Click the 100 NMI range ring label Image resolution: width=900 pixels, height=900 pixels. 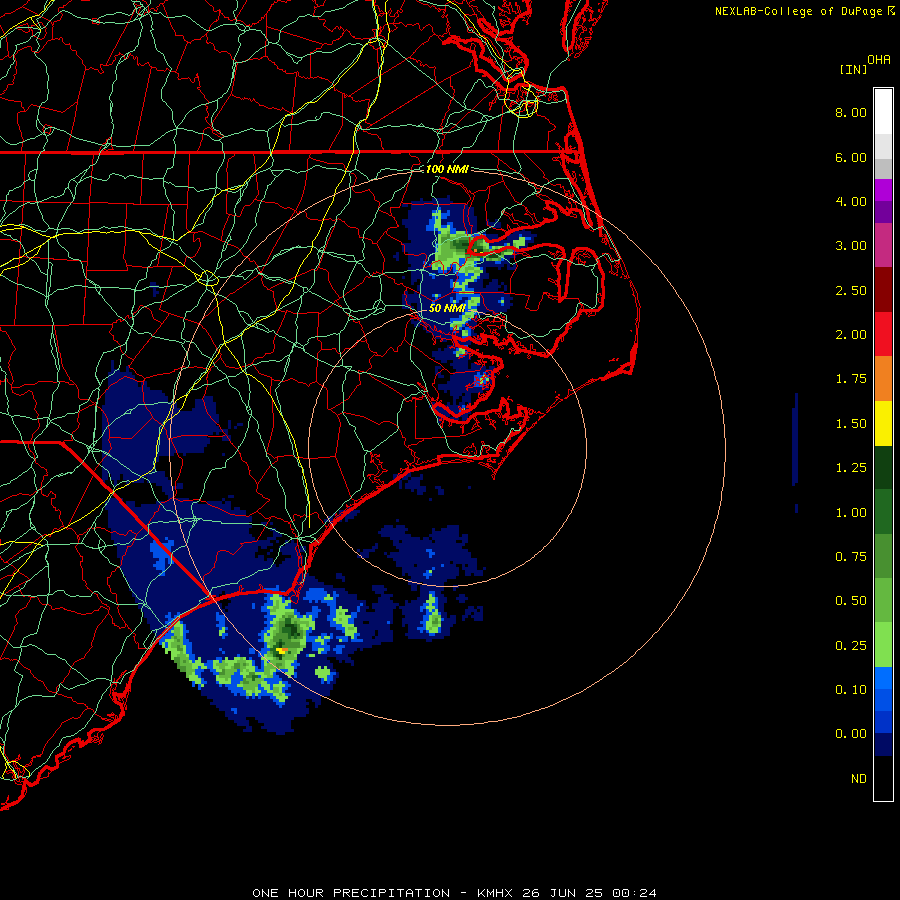click(447, 169)
